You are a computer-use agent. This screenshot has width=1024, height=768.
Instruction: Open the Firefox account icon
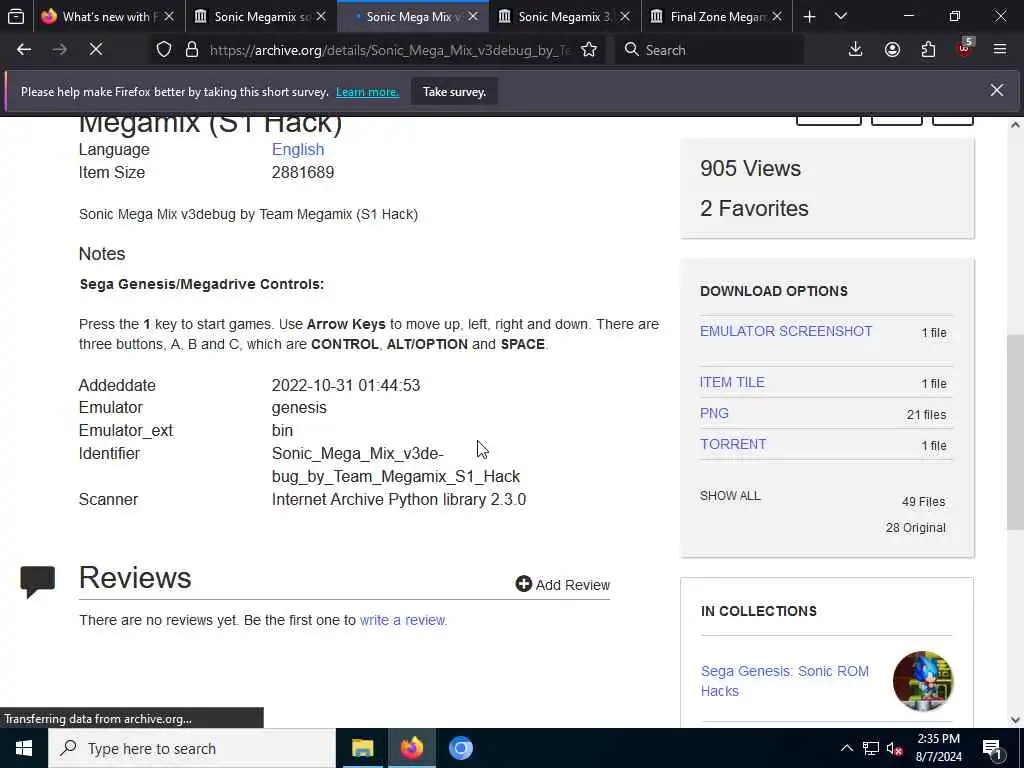[x=892, y=50]
